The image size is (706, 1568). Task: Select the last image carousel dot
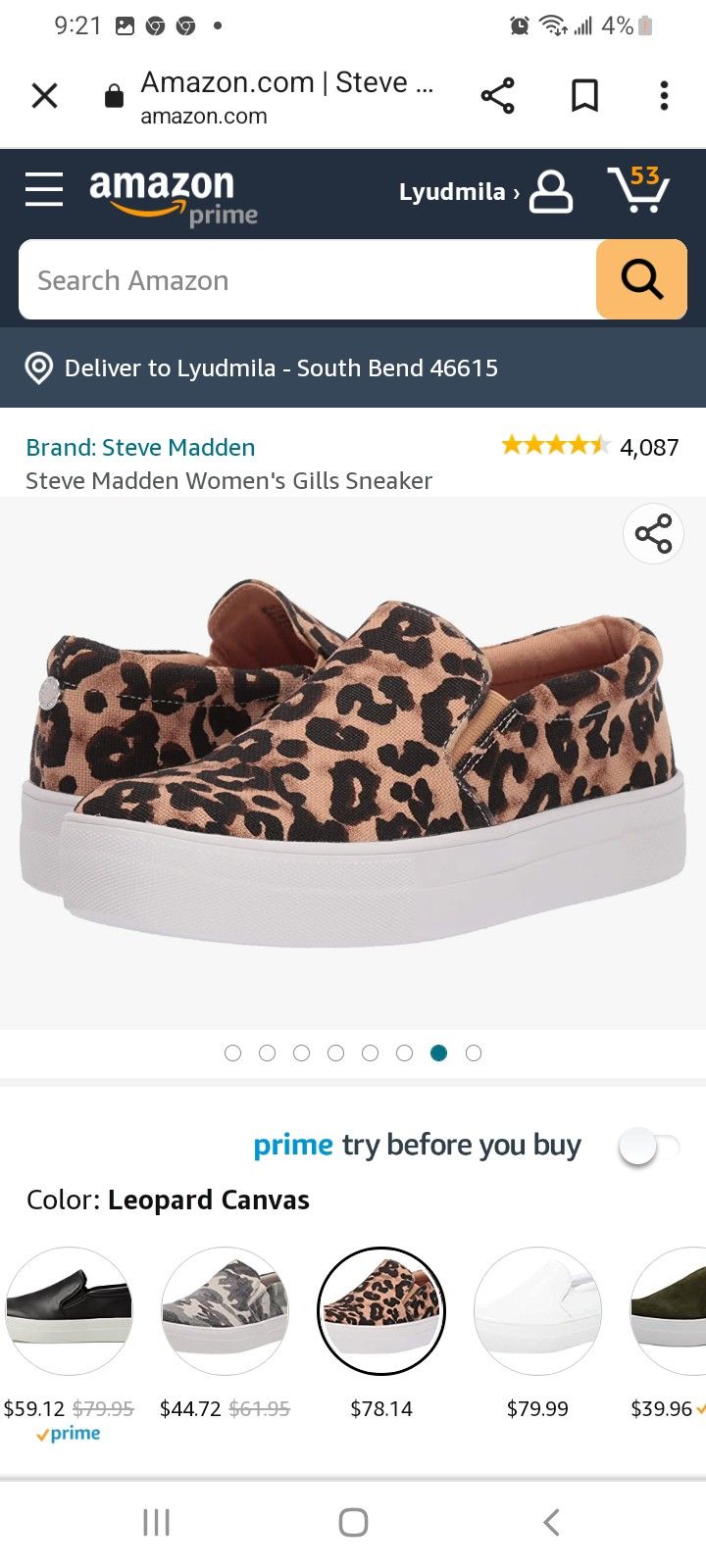click(474, 1053)
